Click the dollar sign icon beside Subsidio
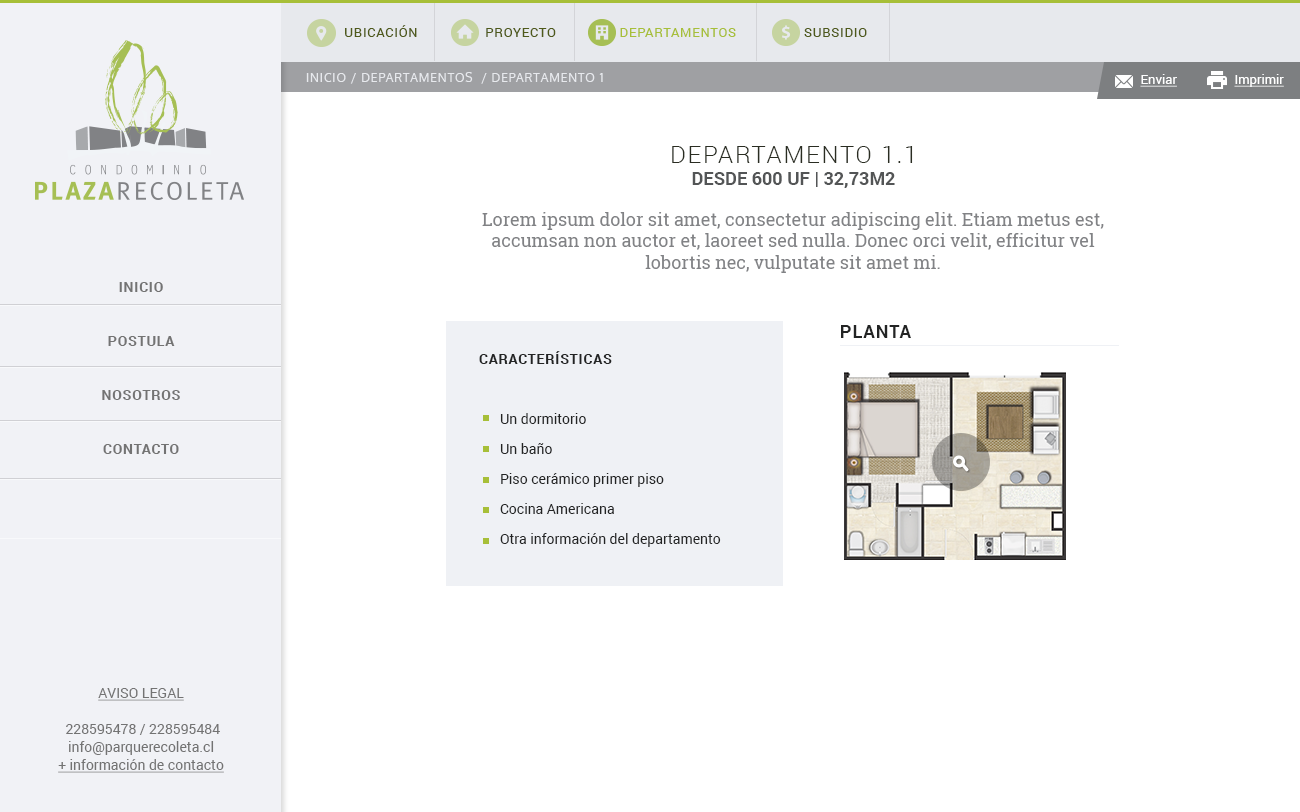 [786, 33]
